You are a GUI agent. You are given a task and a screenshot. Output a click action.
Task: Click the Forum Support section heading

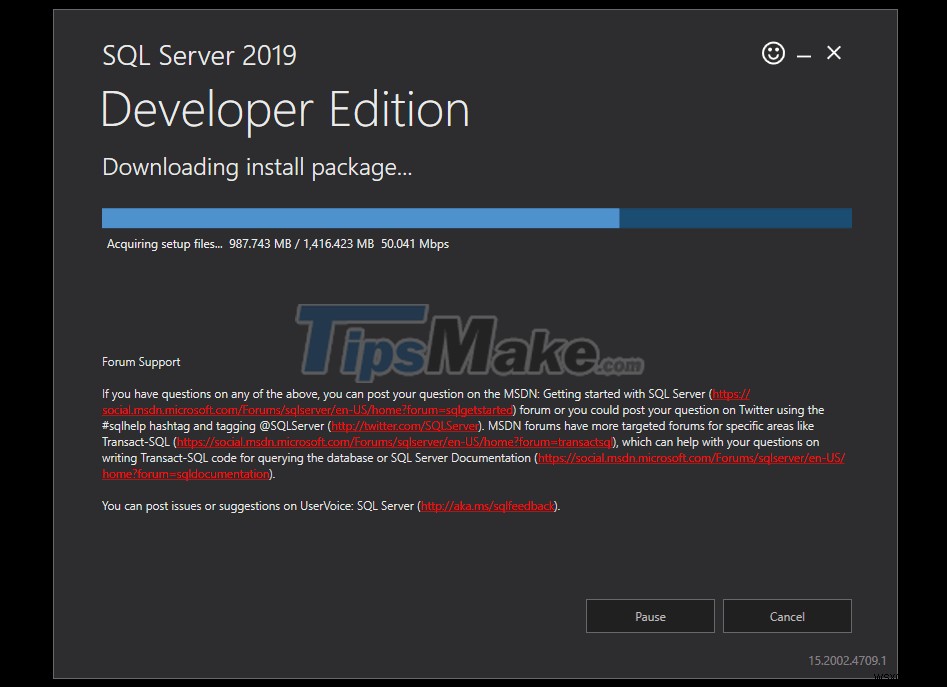pos(140,361)
